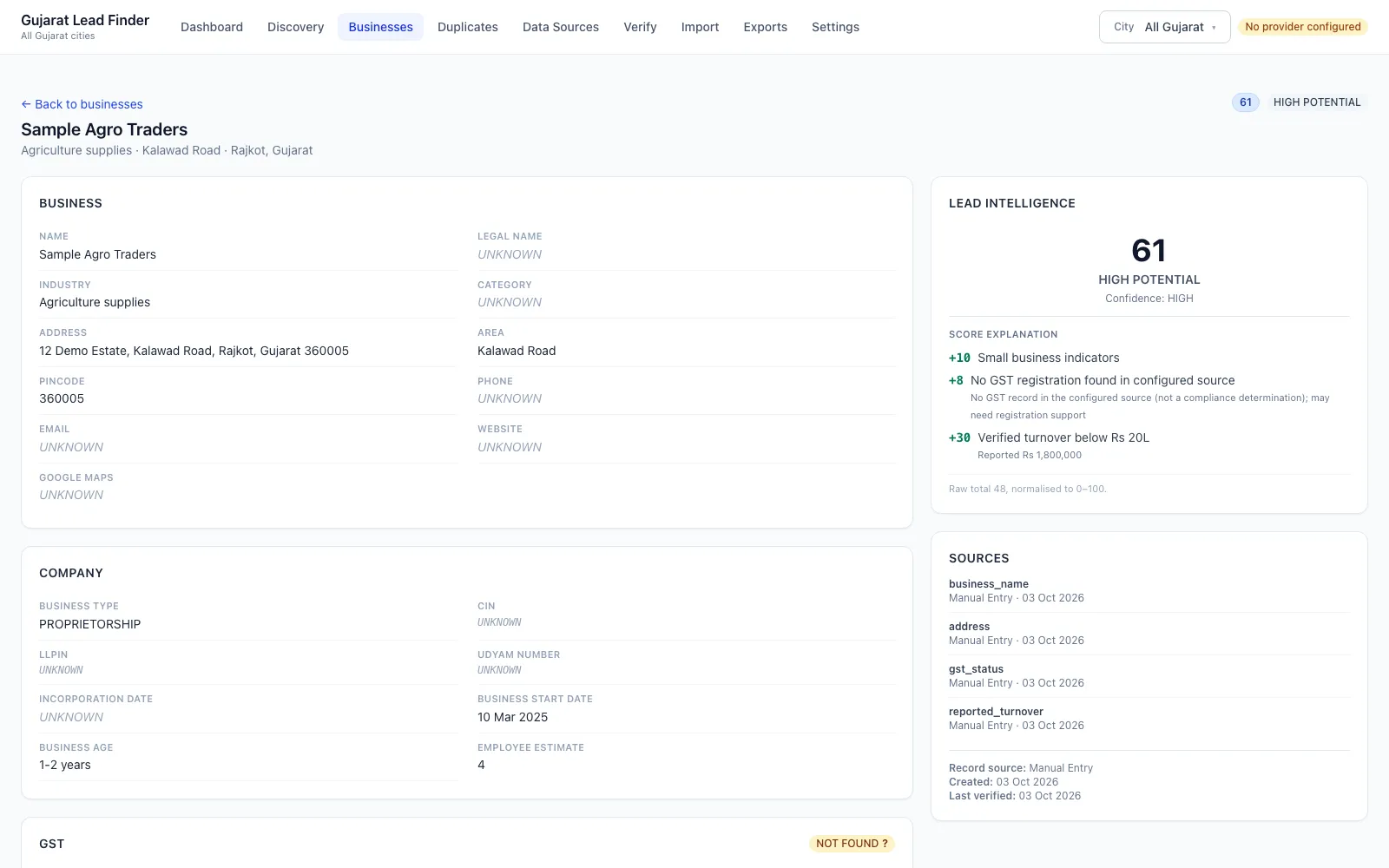Click the address source entry
The image size is (1389, 868).
pyautogui.click(x=1149, y=634)
